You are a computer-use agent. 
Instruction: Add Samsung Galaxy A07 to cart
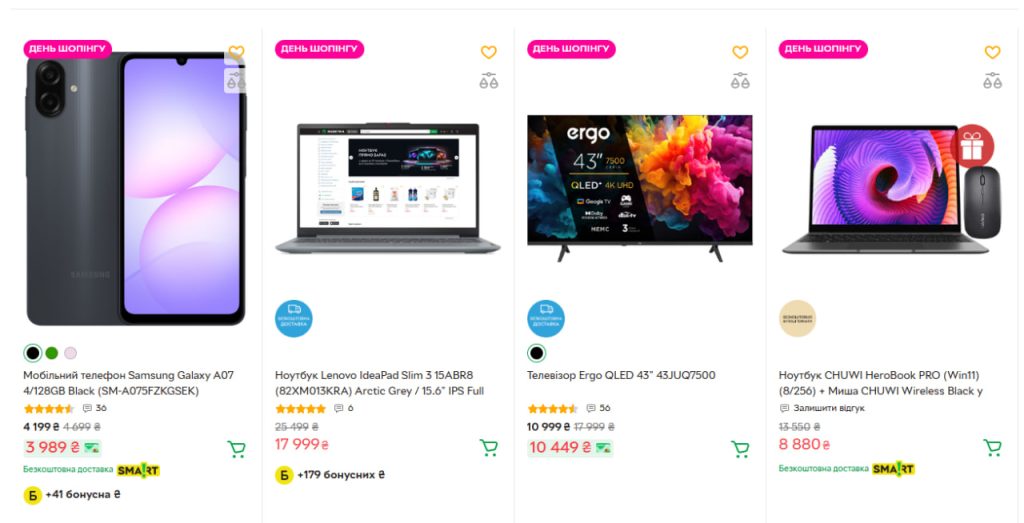(x=236, y=449)
